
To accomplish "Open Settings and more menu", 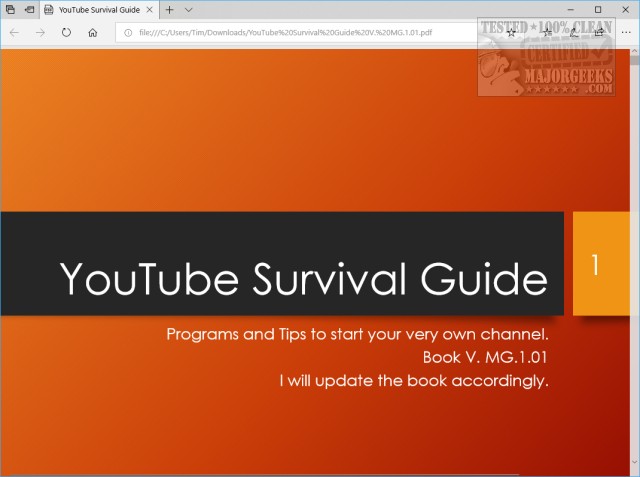I will coord(626,33).
